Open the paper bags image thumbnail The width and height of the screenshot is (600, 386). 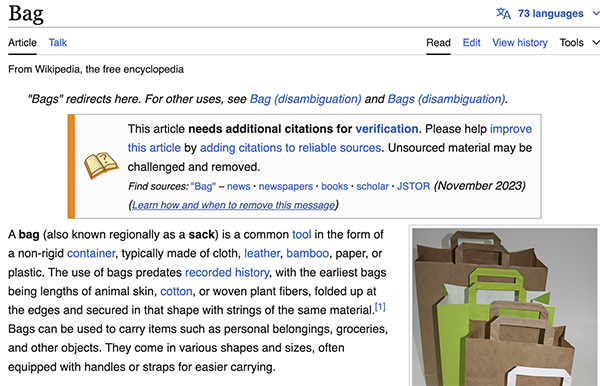pos(505,307)
